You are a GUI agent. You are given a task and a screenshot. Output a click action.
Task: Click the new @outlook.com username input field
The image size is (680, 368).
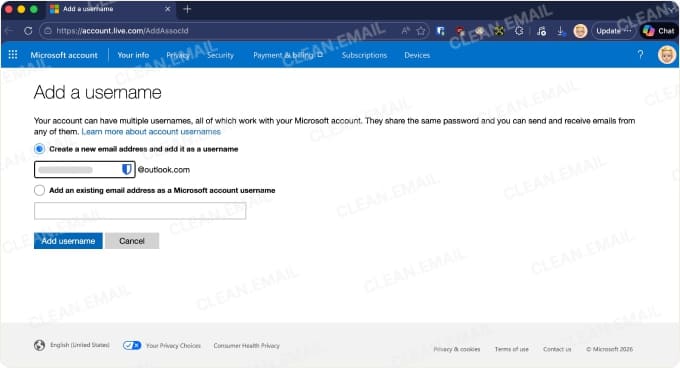[85, 169]
